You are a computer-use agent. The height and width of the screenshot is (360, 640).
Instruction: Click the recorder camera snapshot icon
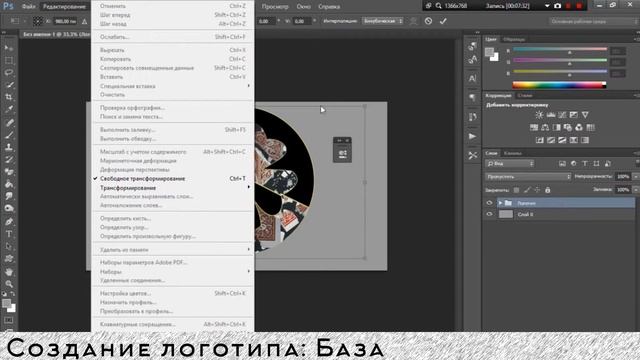click(558, 6)
